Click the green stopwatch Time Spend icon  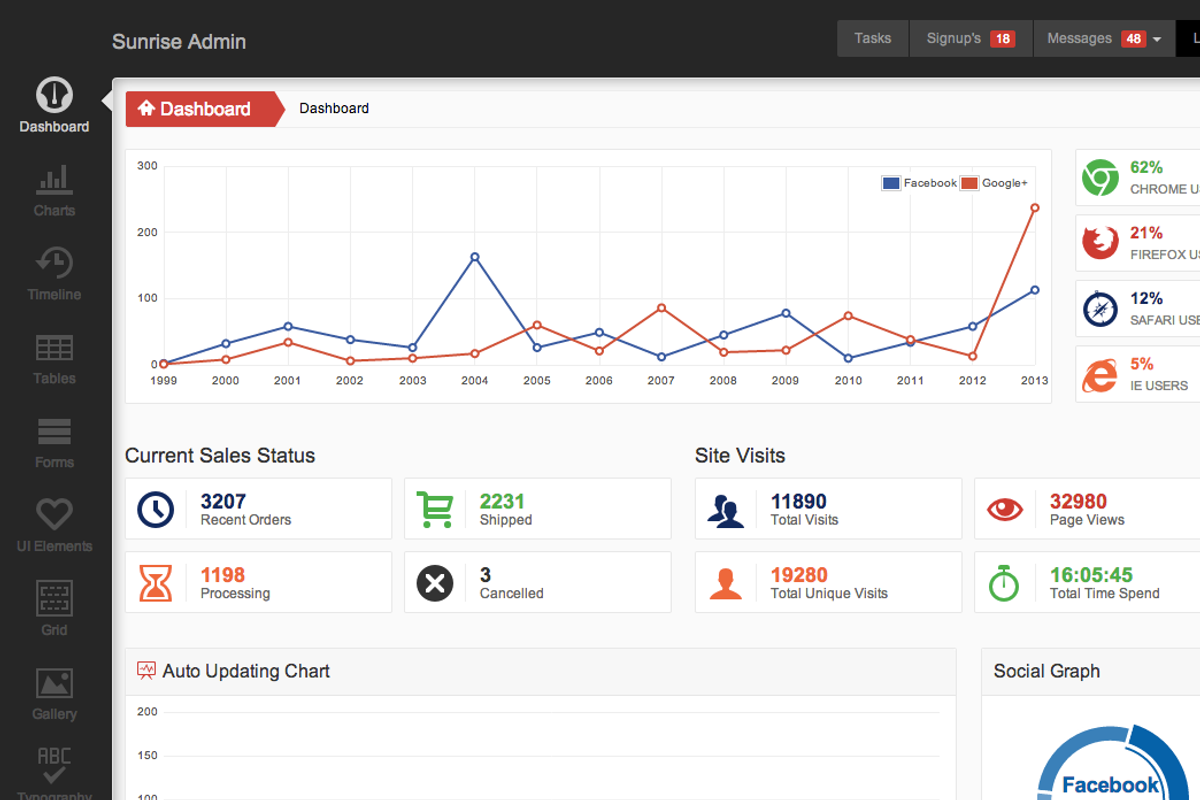click(1004, 583)
